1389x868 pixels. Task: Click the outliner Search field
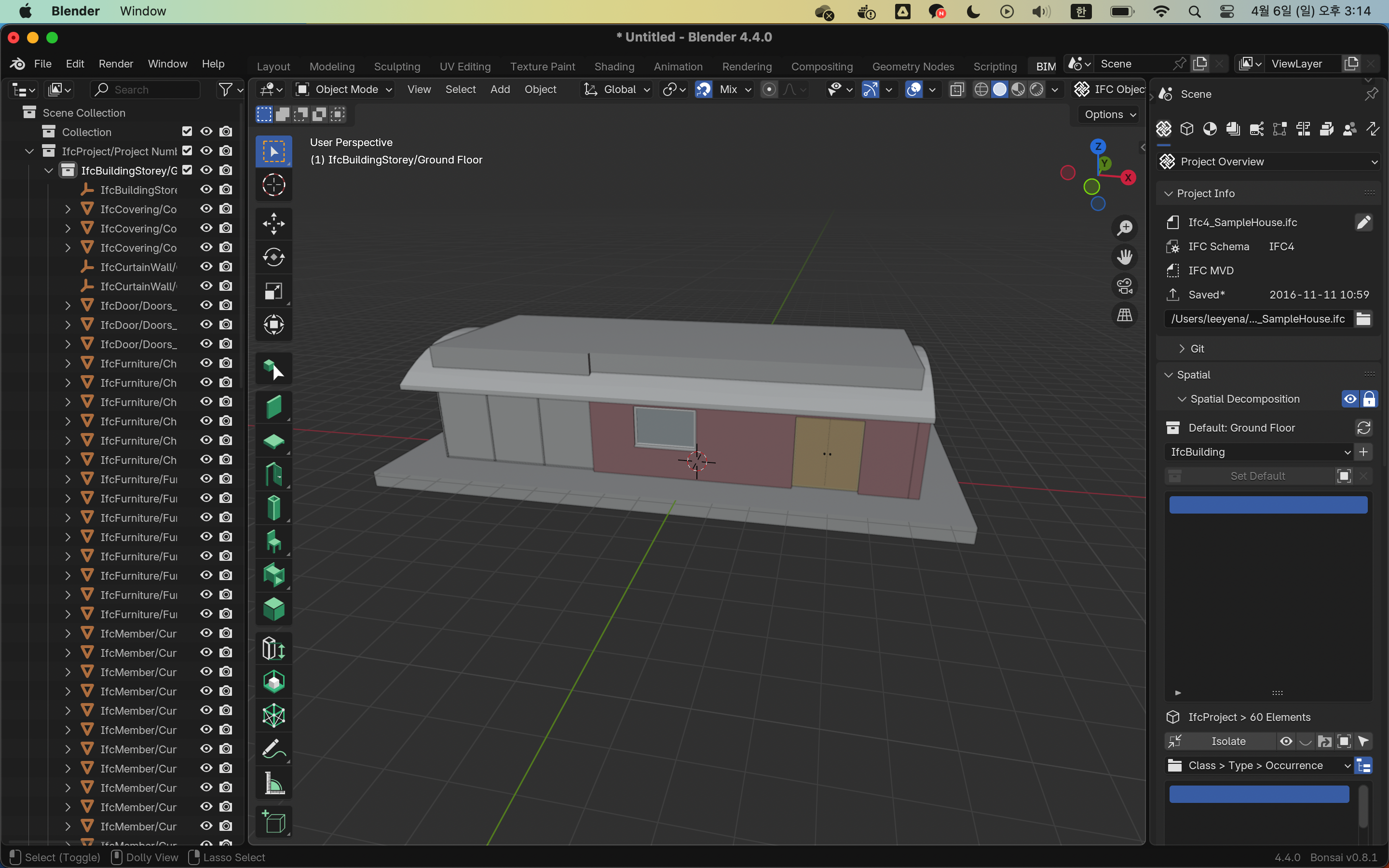[x=146, y=90]
